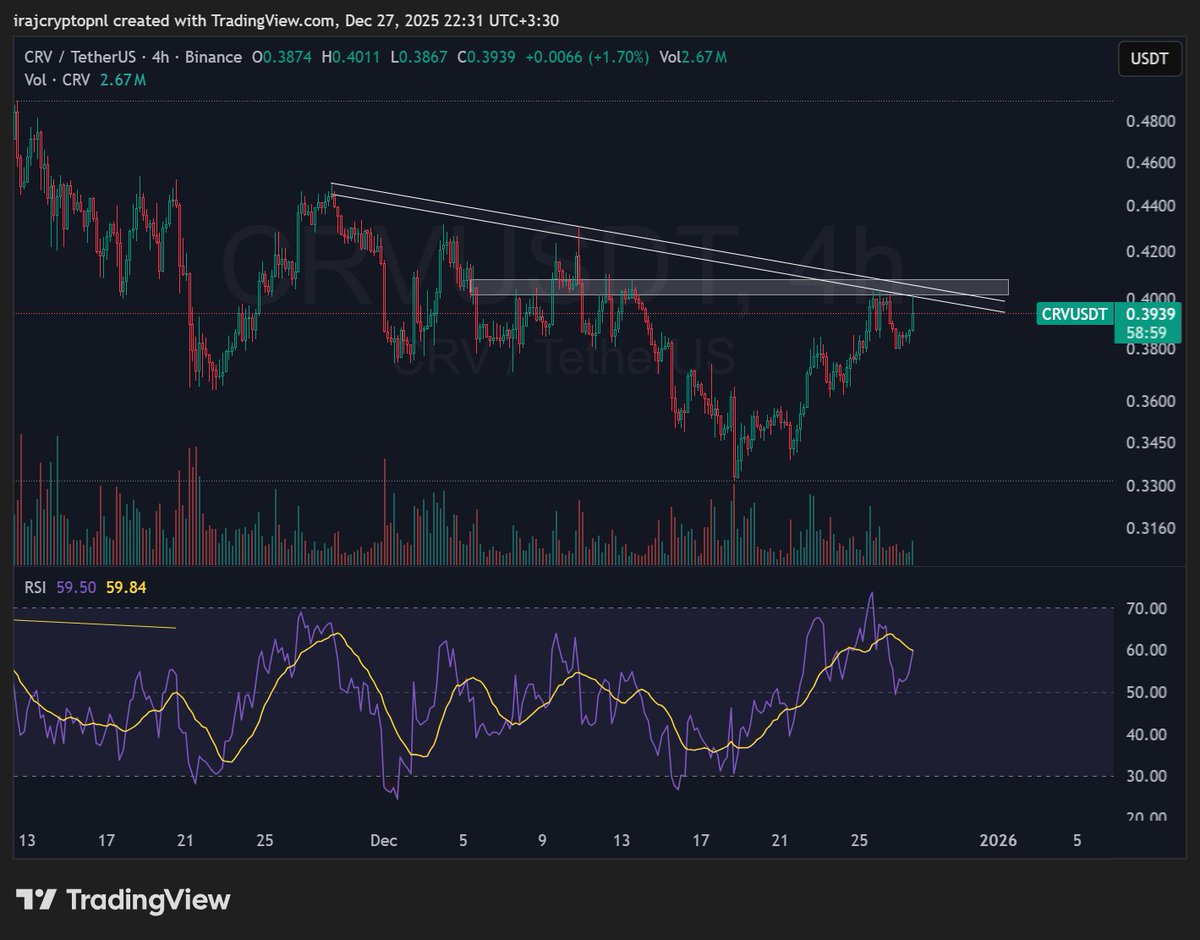This screenshot has width=1200, height=940.
Task: Click the irajcryptopnl created with TradingView.com header text
Action: tap(286, 21)
